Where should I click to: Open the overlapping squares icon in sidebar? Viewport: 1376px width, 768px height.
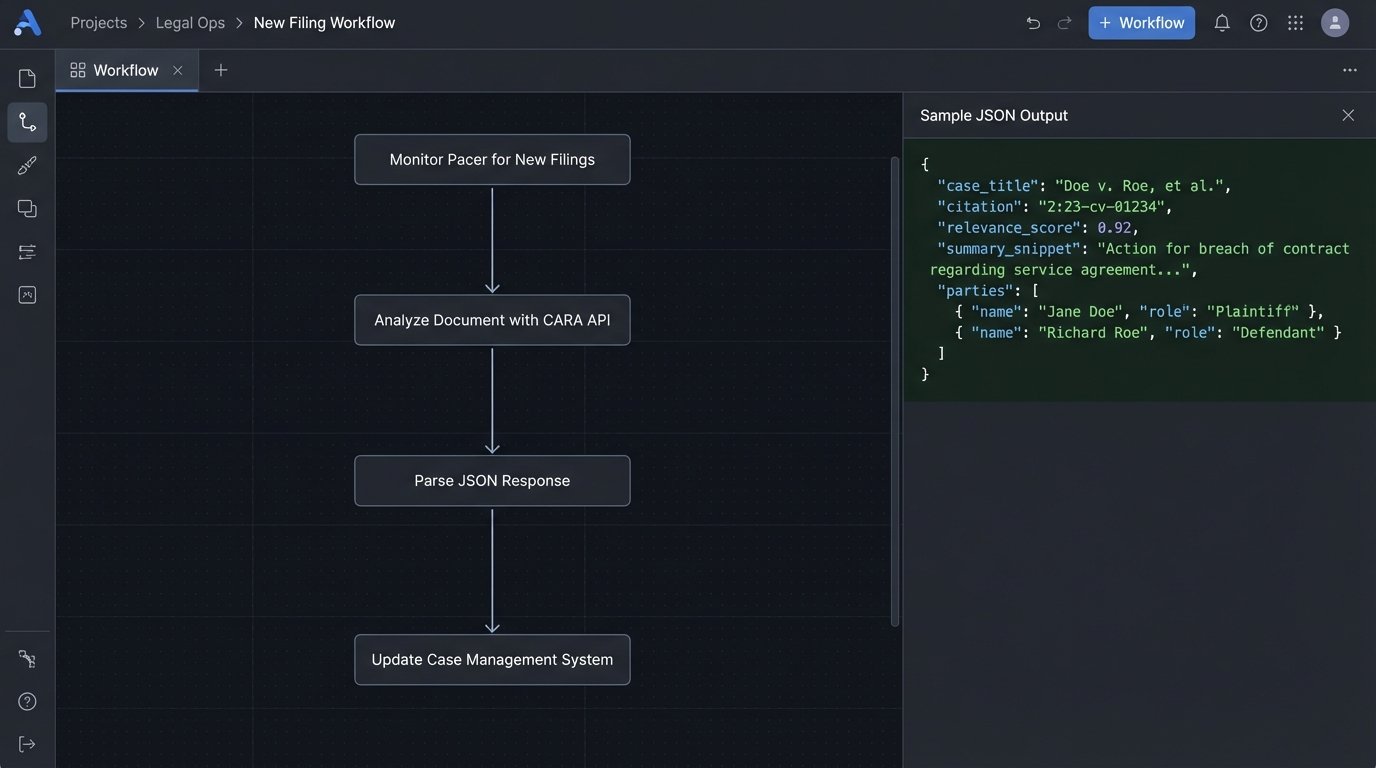click(x=27, y=208)
